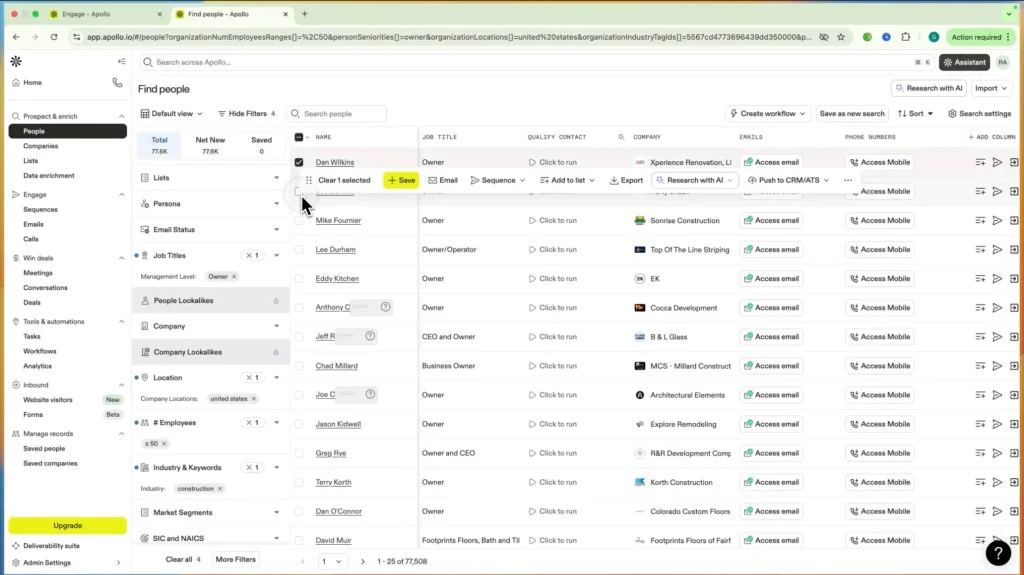The height and width of the screenshot is (575, 1024).
Task: Click the yellow Upgrade button
Action: pyautogui.click(x=67, y=525)
